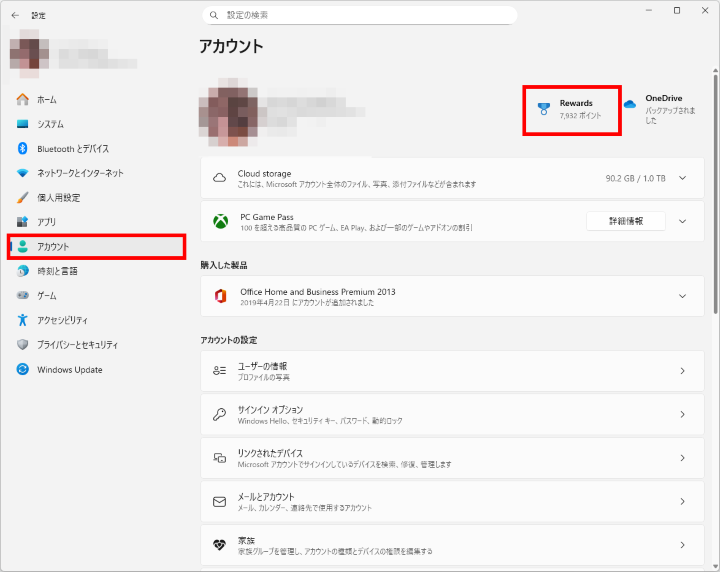Viewport: 720px width, 572px height.
Task: Open the サインイン オプション settings row
Action: pyautogui.click(x=452, y=415)
